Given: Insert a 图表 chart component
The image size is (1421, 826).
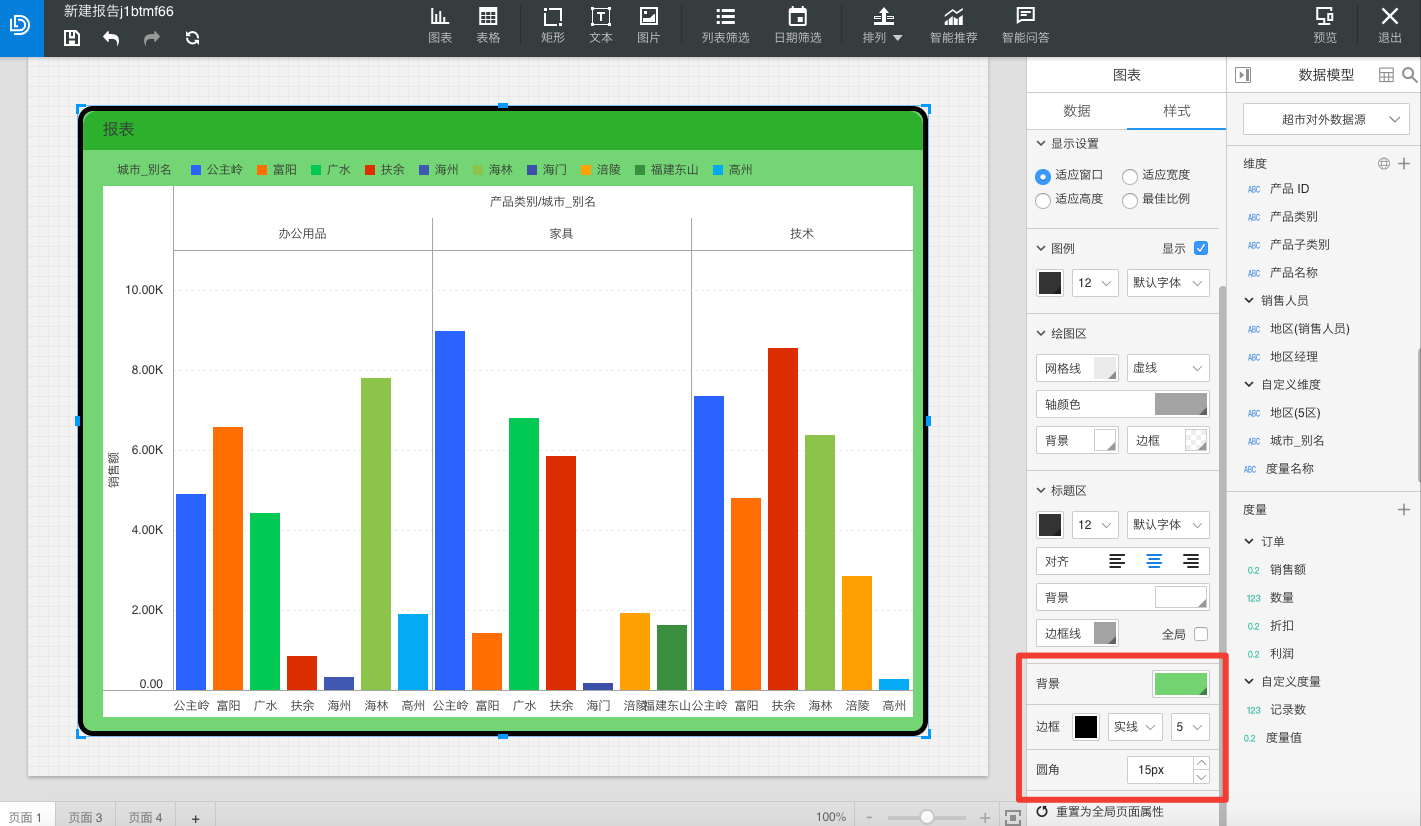Looking at the screenshot, I should [440, 26].
